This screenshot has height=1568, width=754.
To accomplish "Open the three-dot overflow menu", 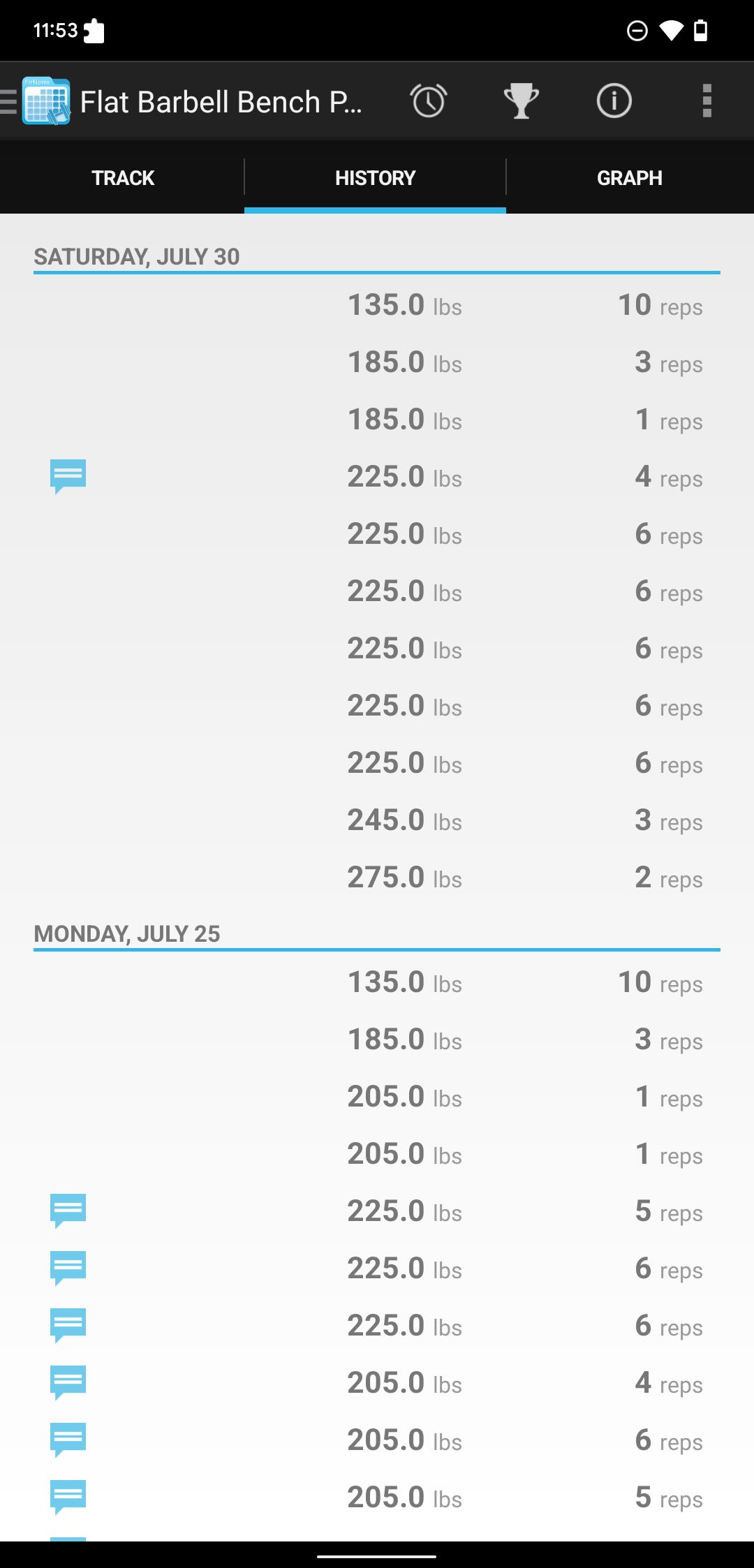I will point(707,101).
